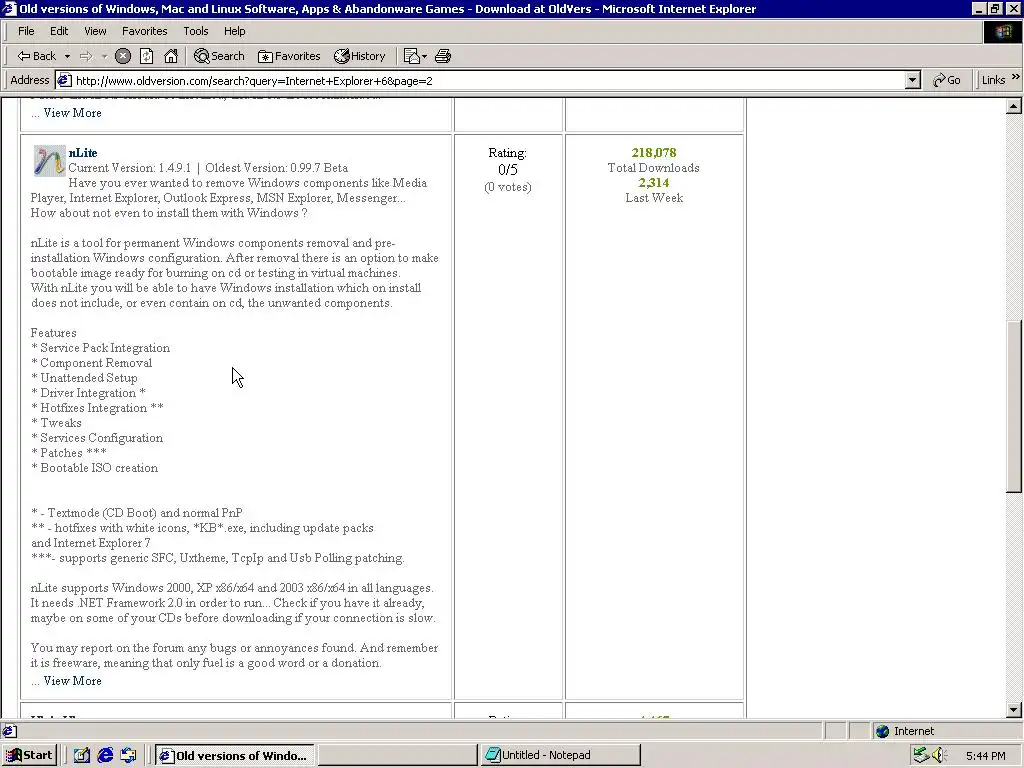Go to the Home page icon

pyautogui.click(x=171, y=56)
